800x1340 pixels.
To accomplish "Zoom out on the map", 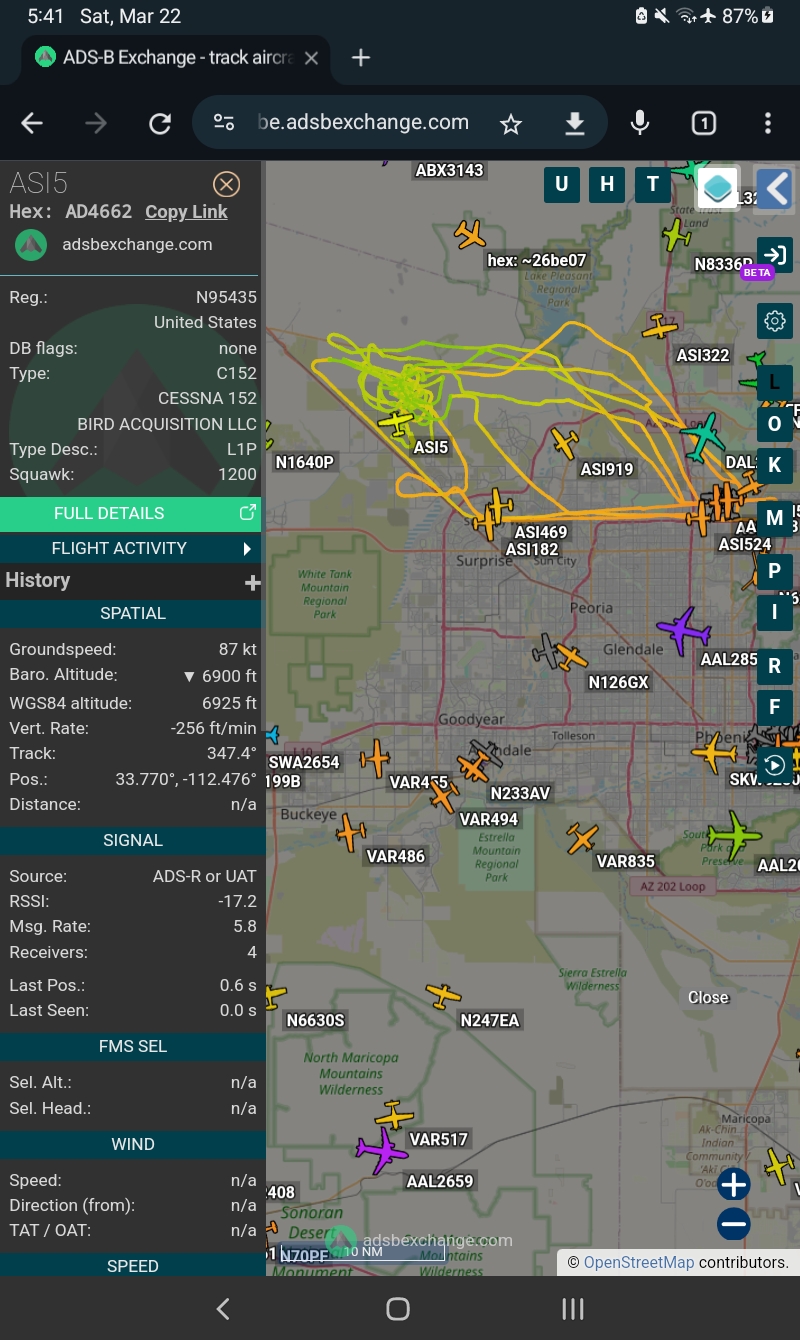I will click(734, 1224).
